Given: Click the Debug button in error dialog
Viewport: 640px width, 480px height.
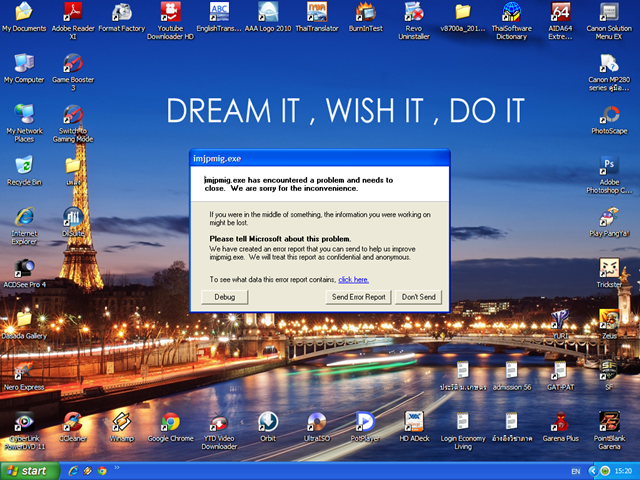Looking at the screenshot, I should [224, 297].
